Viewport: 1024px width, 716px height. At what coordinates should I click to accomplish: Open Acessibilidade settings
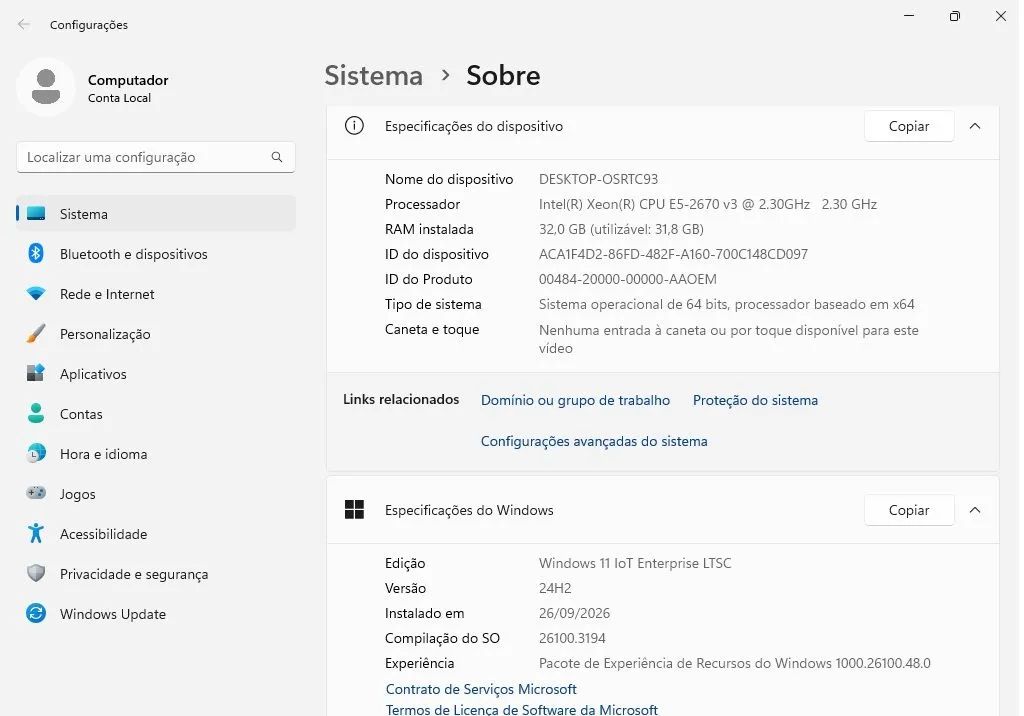pos(156,533)
